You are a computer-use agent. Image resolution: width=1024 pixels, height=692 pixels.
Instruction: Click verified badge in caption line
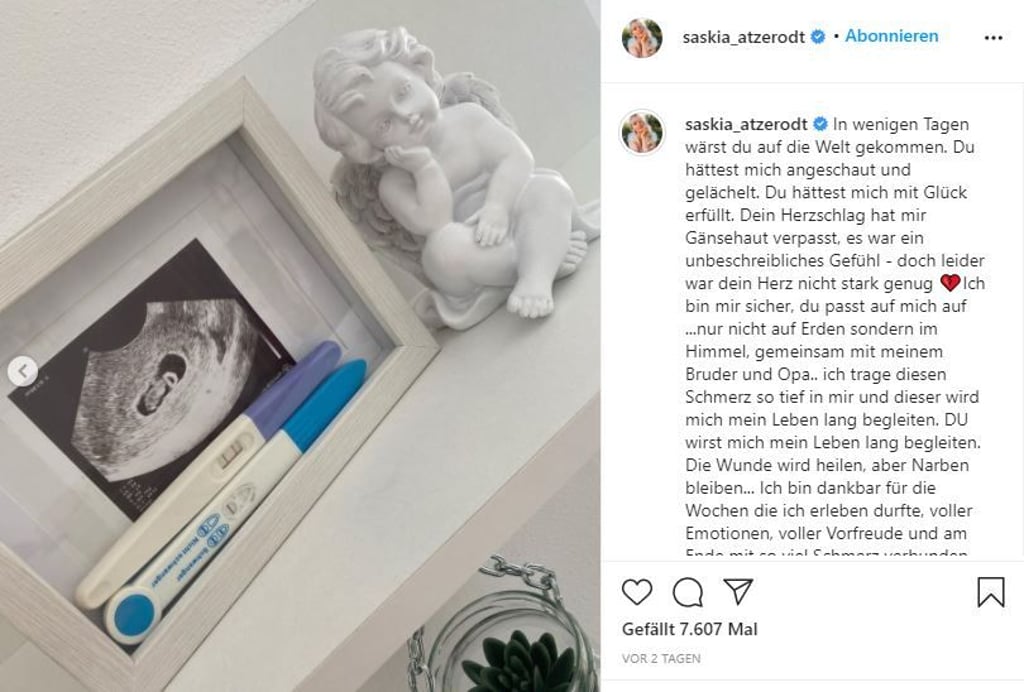[x=820, y=124]
